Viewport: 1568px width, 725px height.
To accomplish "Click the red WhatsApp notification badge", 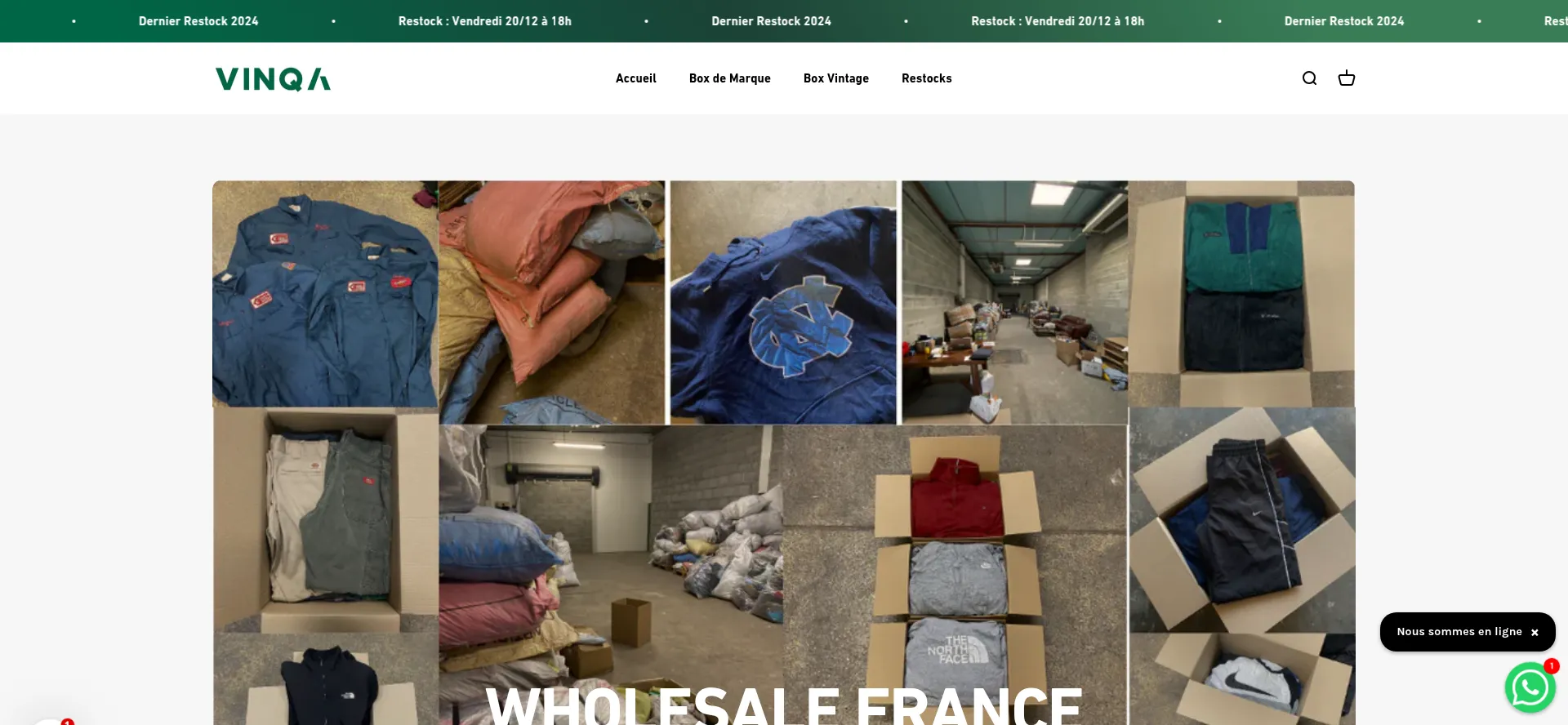I will pos(1551,666).
